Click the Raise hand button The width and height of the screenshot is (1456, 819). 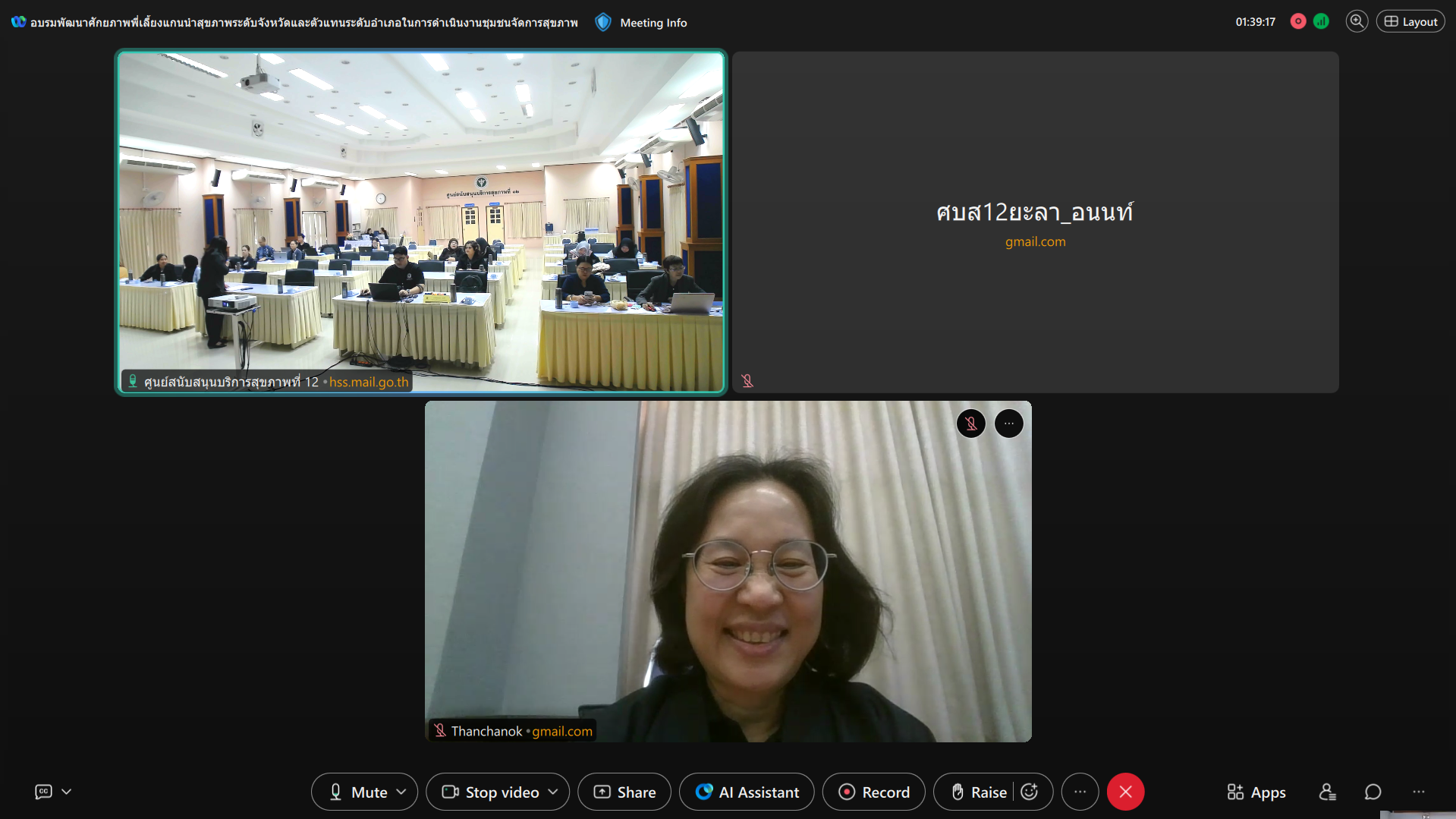point(979,792)
